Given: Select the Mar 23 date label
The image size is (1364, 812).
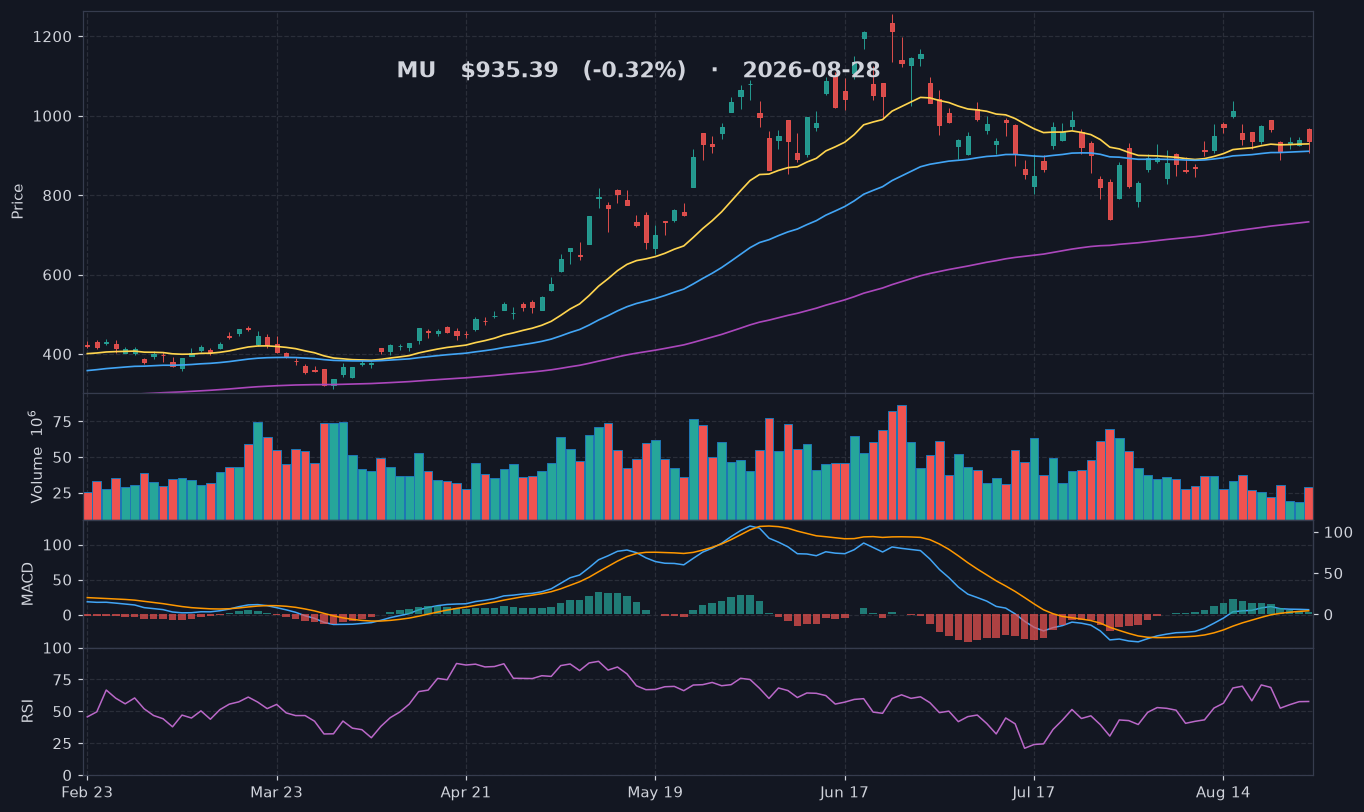Looking at the screenshot, I should [277, 792].
